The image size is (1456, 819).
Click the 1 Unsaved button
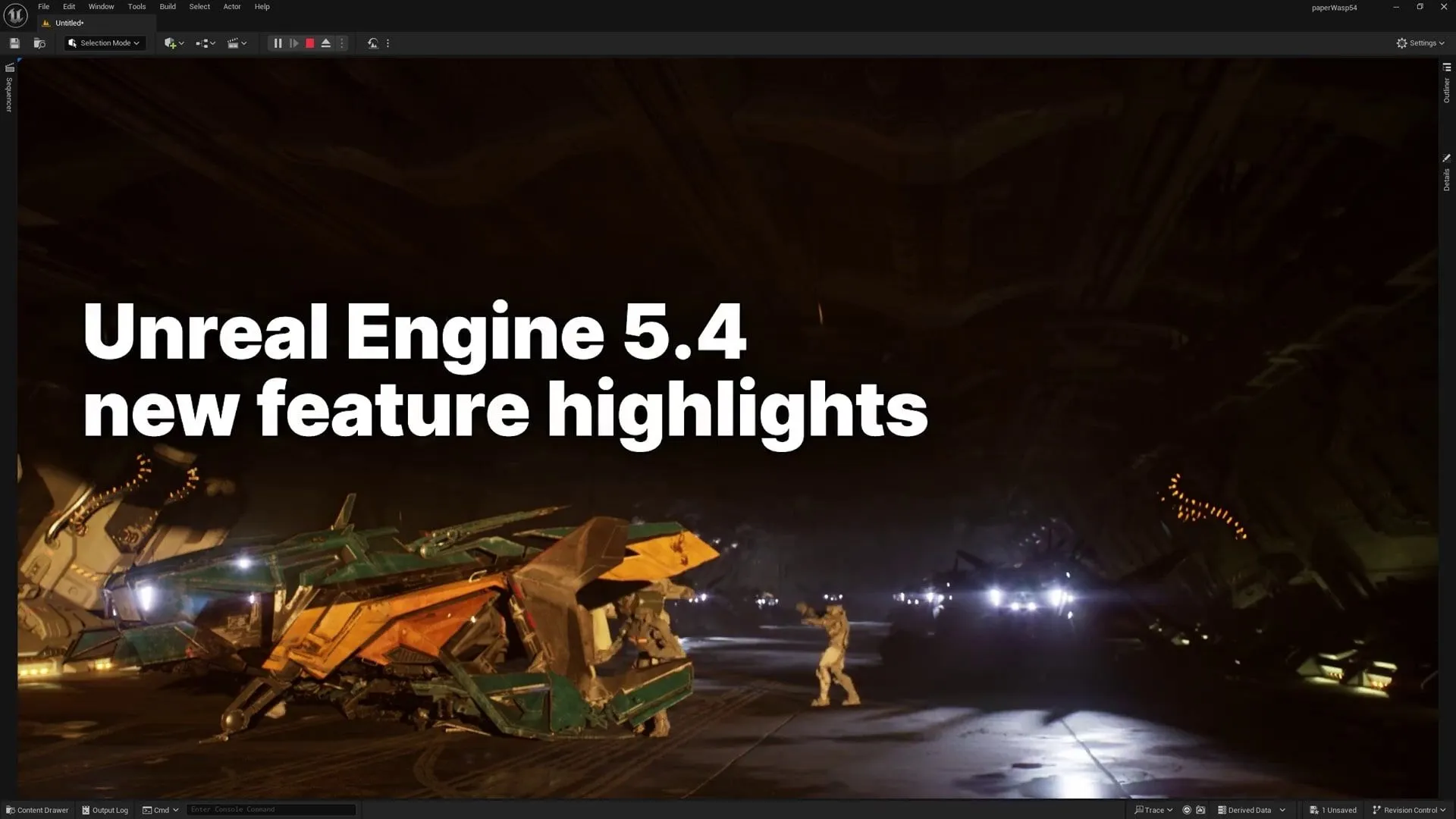click(x=1333, y=810)
